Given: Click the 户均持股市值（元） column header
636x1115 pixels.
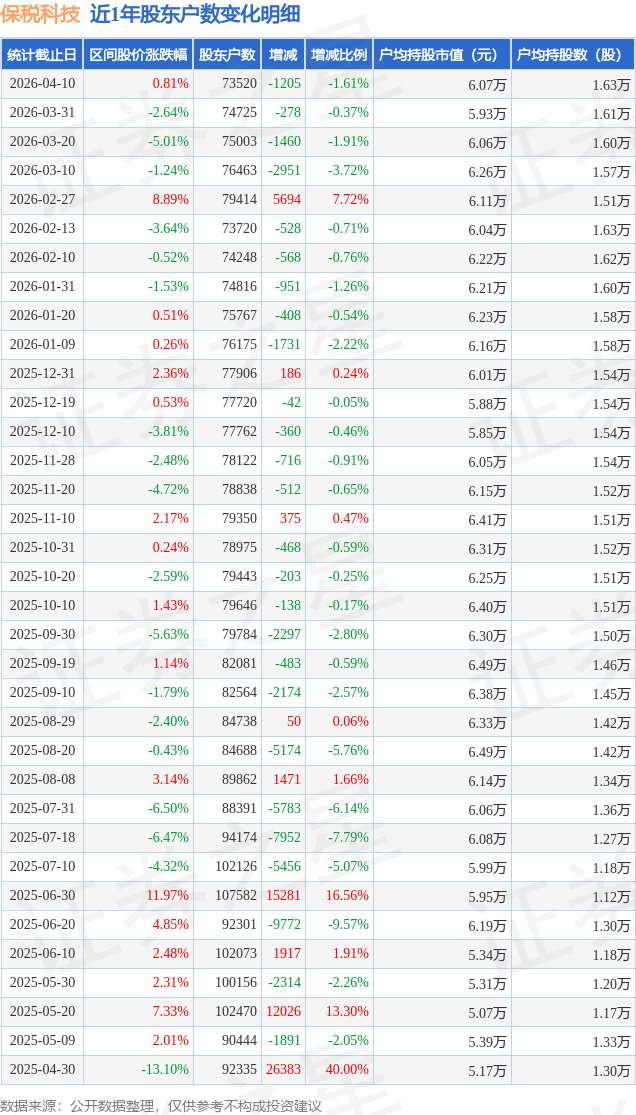Looking at the screenshot, I should click(441, 55).
